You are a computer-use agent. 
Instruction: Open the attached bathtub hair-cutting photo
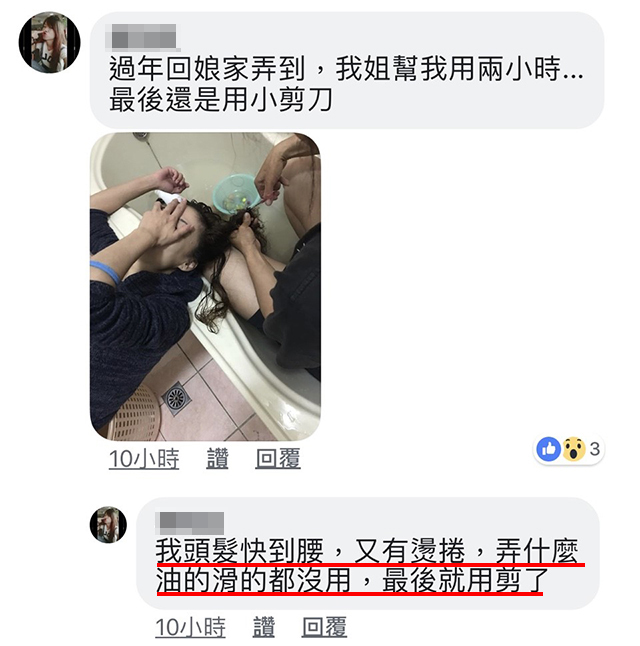205,286
